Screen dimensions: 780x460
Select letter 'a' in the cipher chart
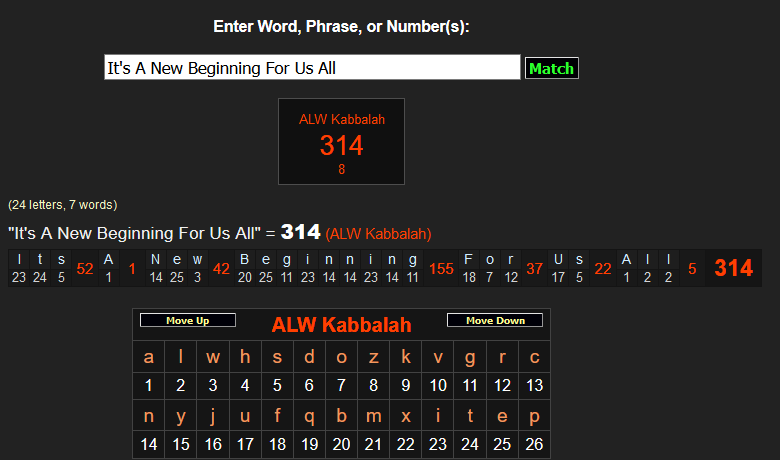pyautogui.click(x=149, y=357)
